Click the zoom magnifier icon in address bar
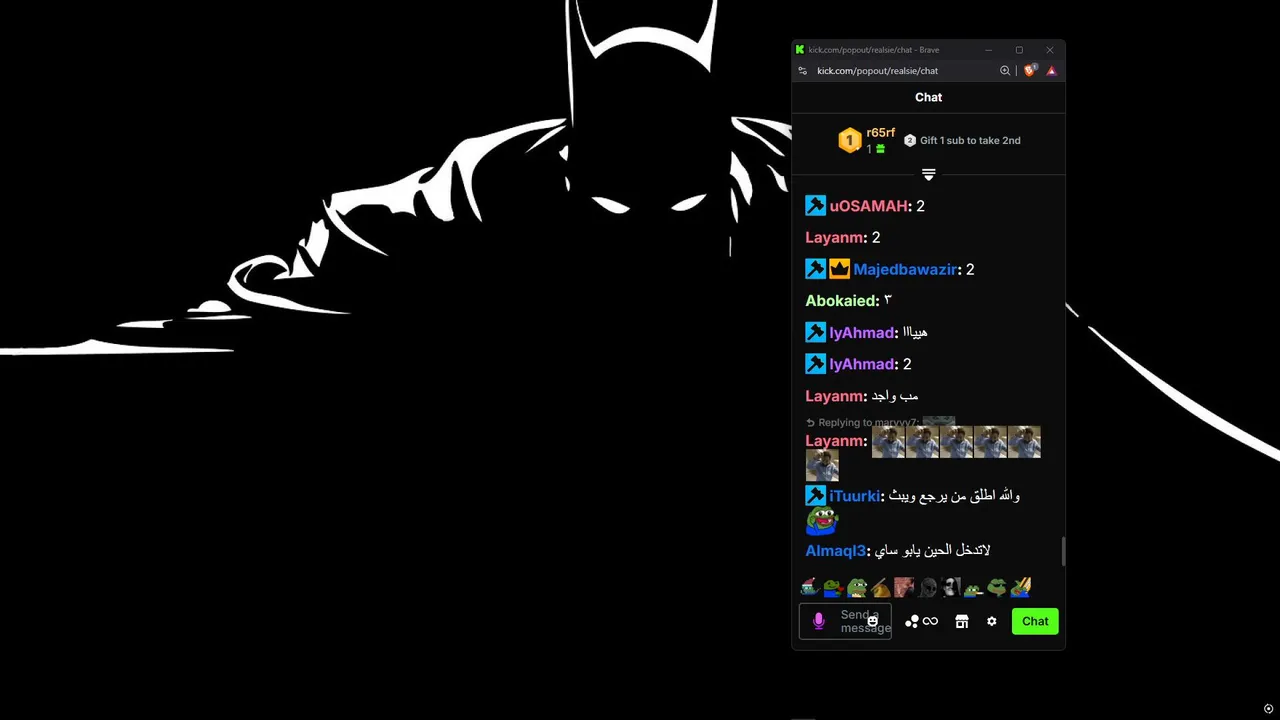The height and width of the screenshot is (720, 1280). 1005,71
